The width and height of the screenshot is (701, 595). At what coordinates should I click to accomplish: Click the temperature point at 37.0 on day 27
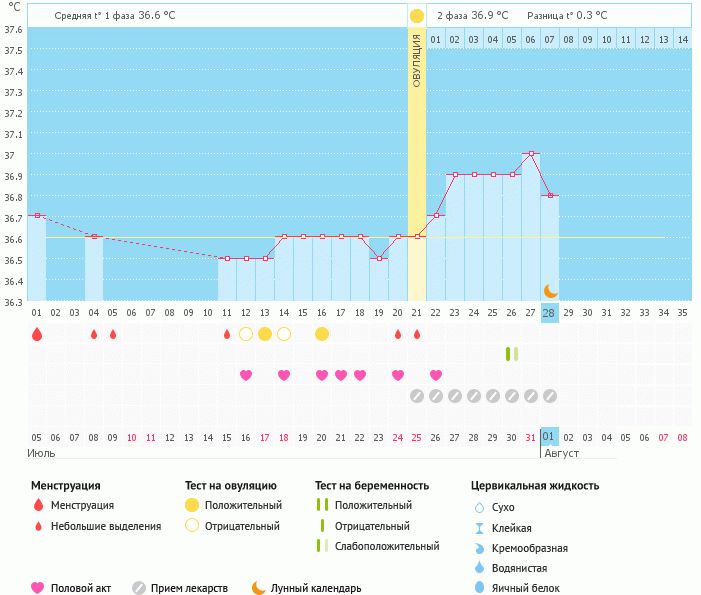point(531,154)
